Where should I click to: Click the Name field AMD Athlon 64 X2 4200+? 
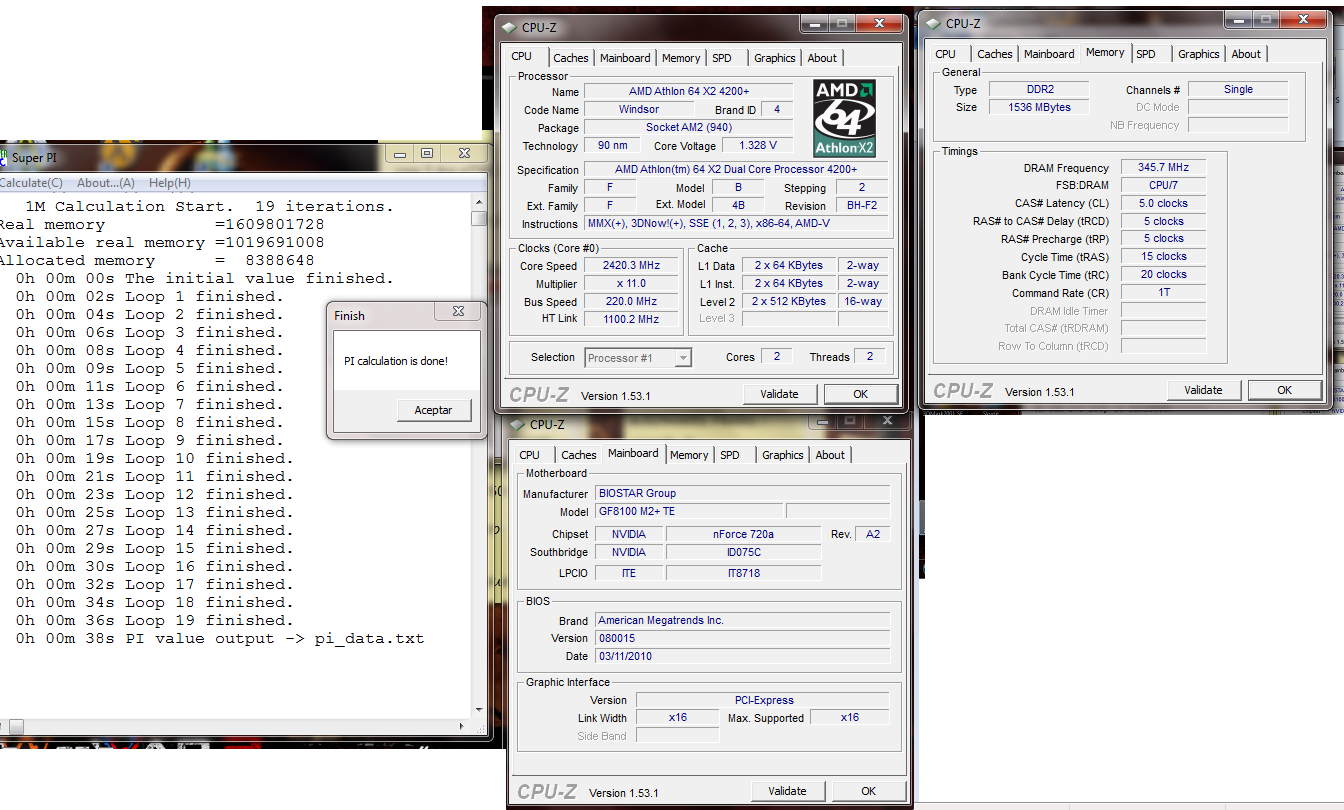tap(689, 91)
